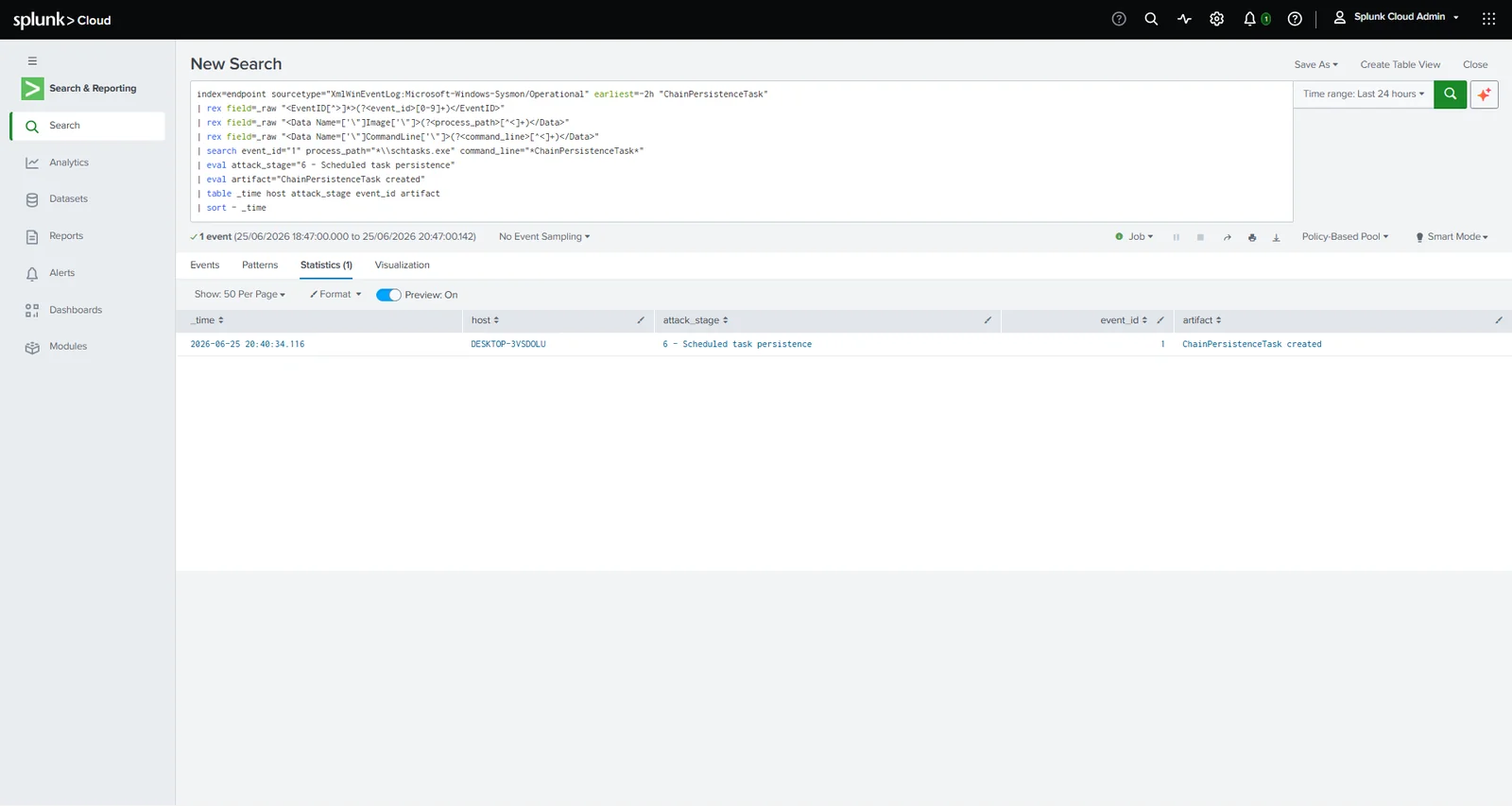The height and width of the screenshot is (806, 1512).
Task: Click timestamp 2026-06-25 20:40:34.116
Action: (248, 345)
